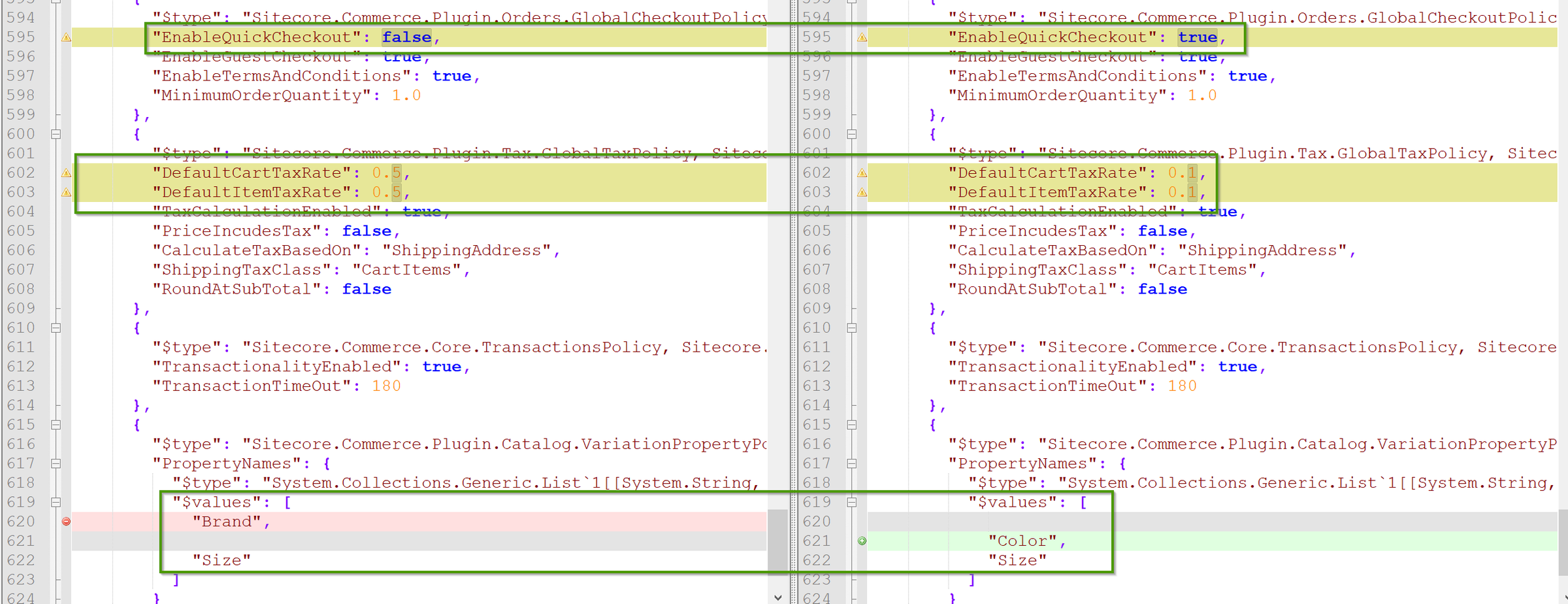Click line number 605 in the left pane
Image resolution: width=1568 pixels, height=604 pixels.
[x=21, y=231]
